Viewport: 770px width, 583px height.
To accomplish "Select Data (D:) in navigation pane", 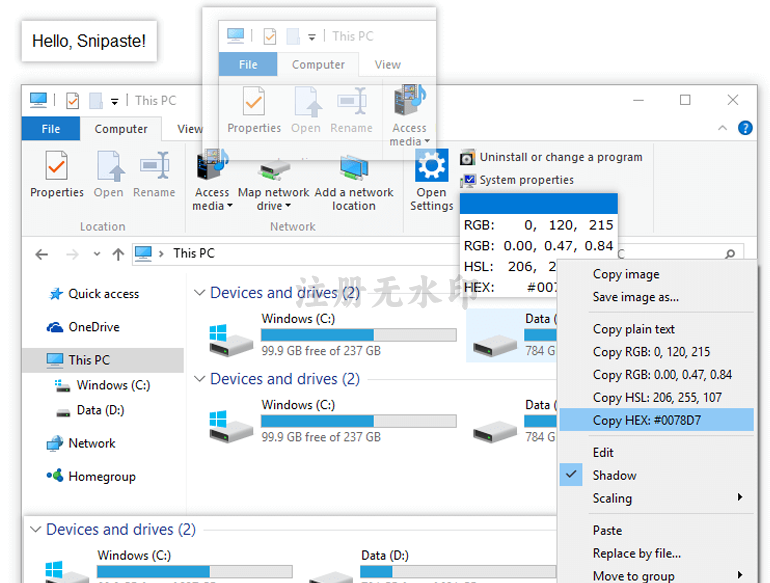I will (x=90, y=410).
